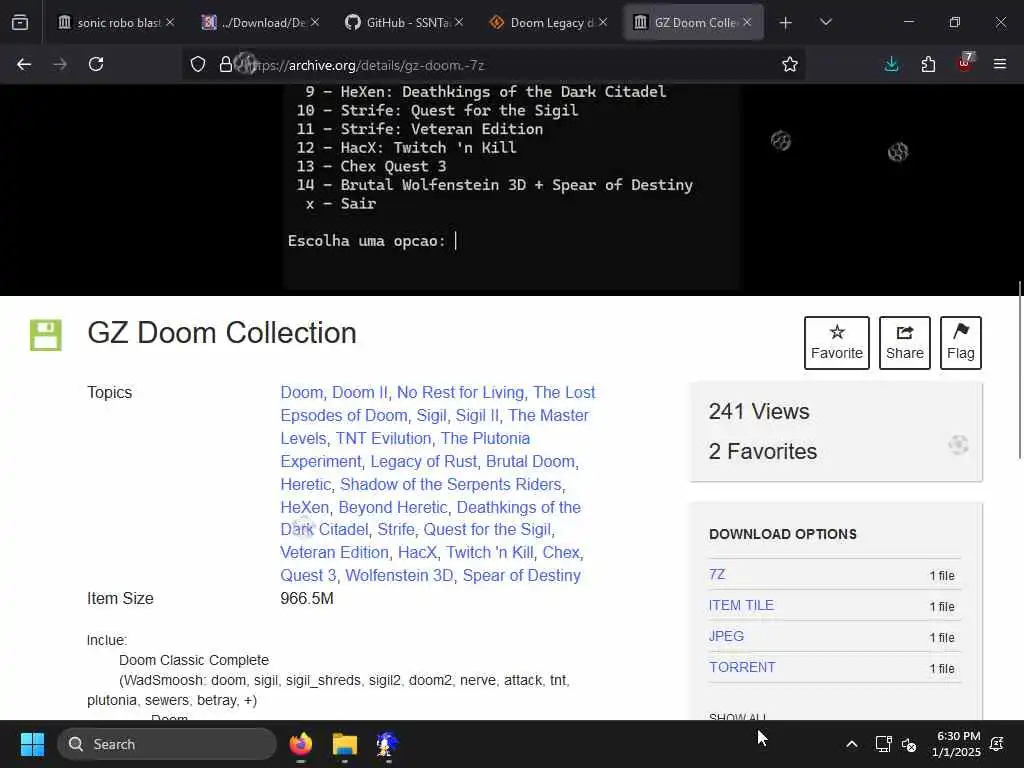This screenshot has width=1024, height=768.
Task: Select the item size value 966.5M
Action: click(x=307, y=598)
